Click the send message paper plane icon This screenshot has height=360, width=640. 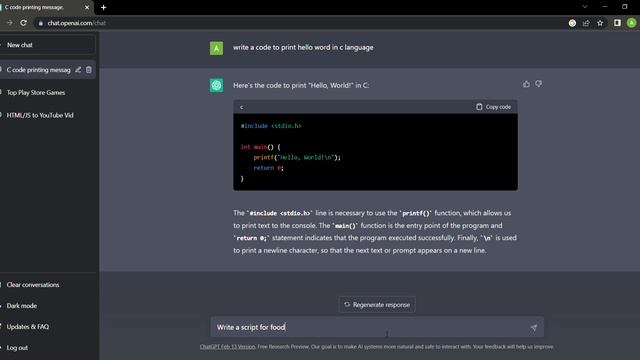[533, 327]
